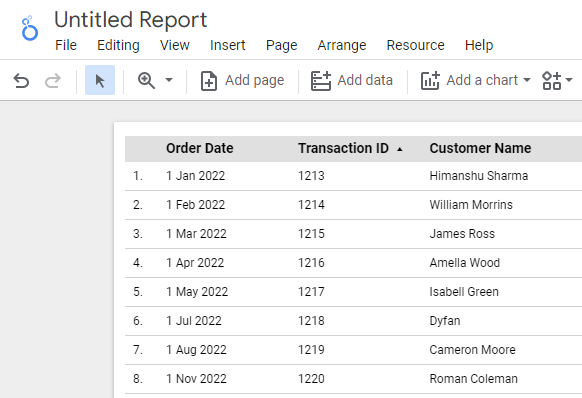Select the 1 Apr 2022 date cell

pyautogui.click(x=195, y=262)
